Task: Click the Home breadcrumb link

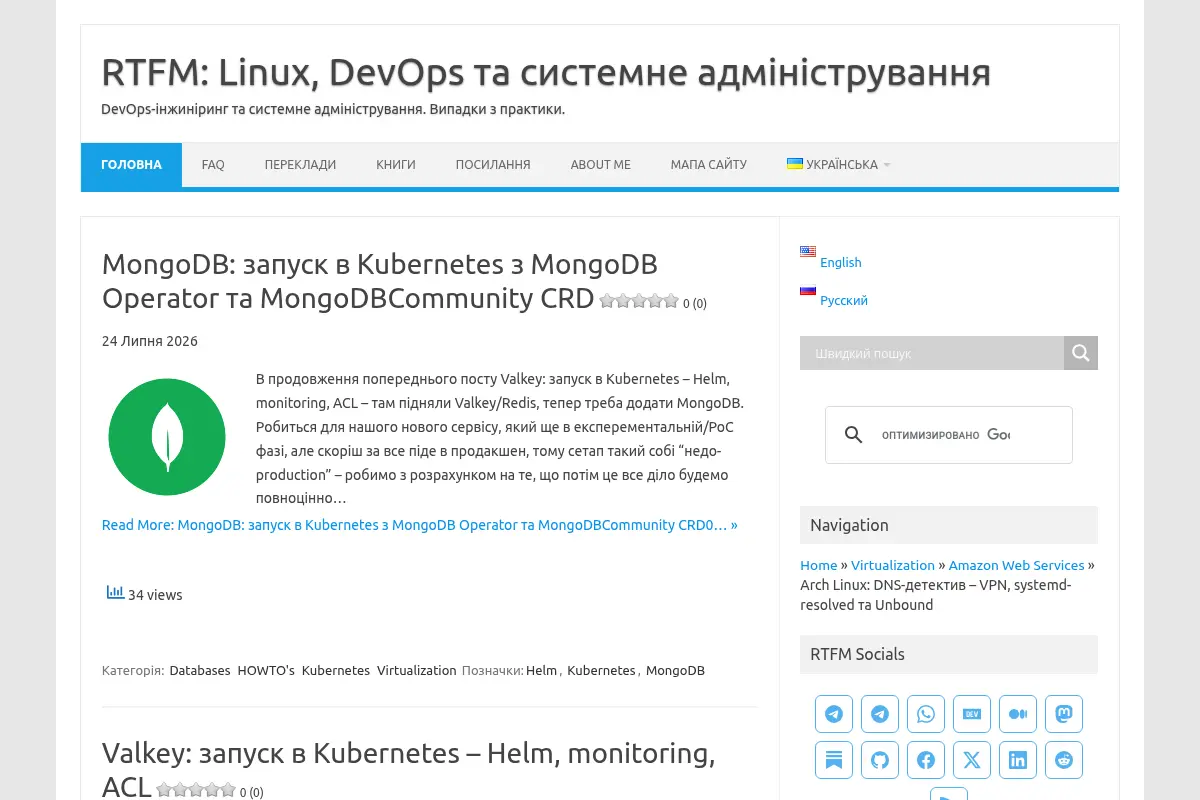Action: pos(818,565)
